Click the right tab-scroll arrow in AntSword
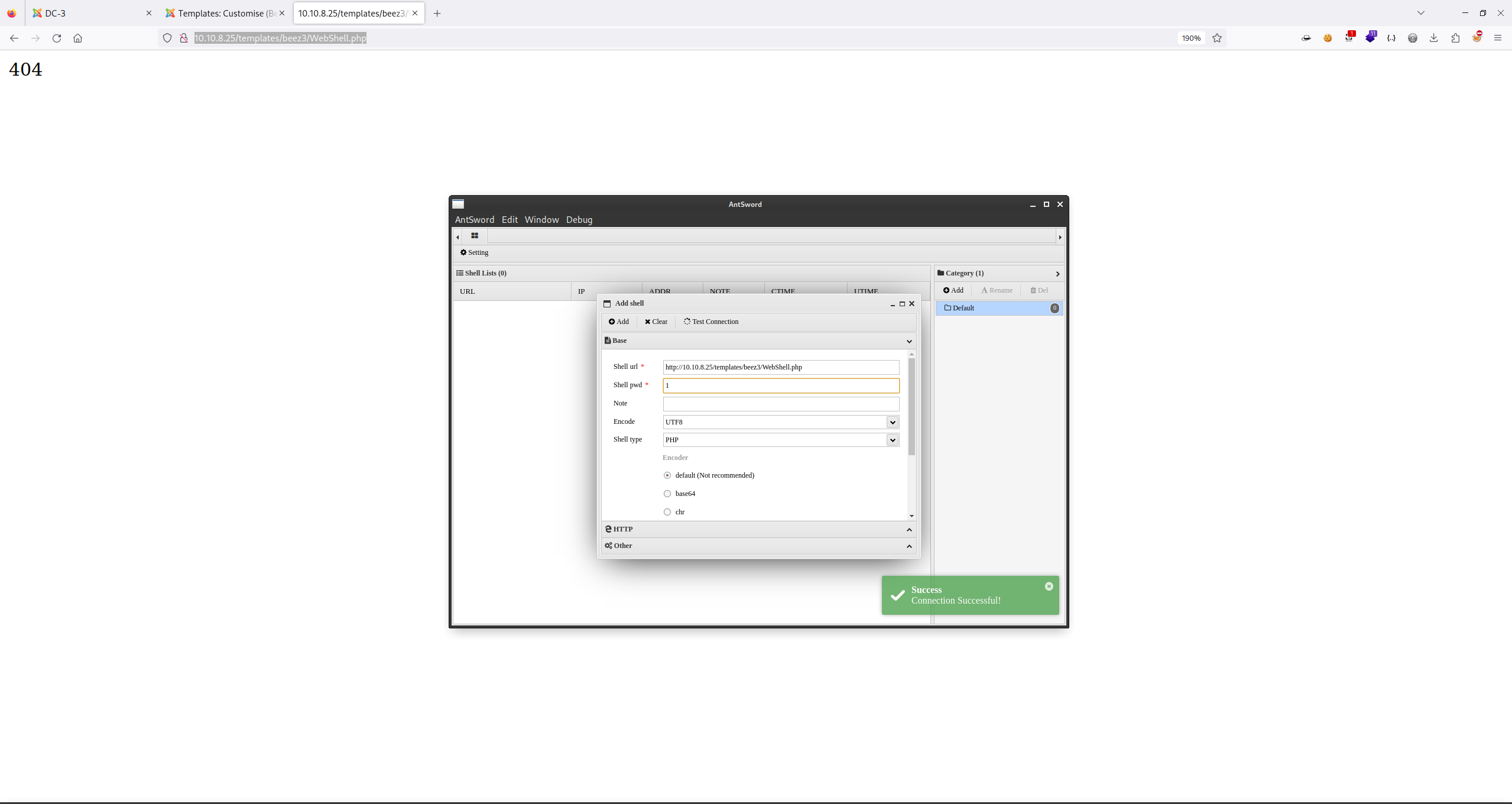 [x=1060, y=236]
